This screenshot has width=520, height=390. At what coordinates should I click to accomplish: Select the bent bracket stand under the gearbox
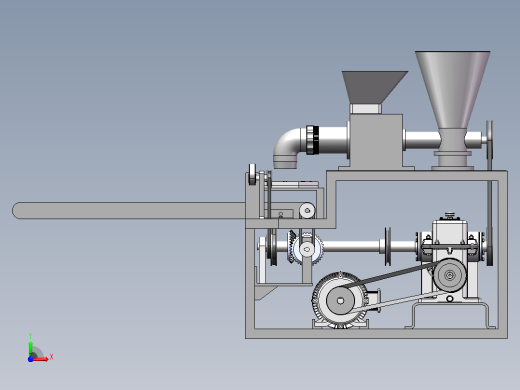coord(451,315)
